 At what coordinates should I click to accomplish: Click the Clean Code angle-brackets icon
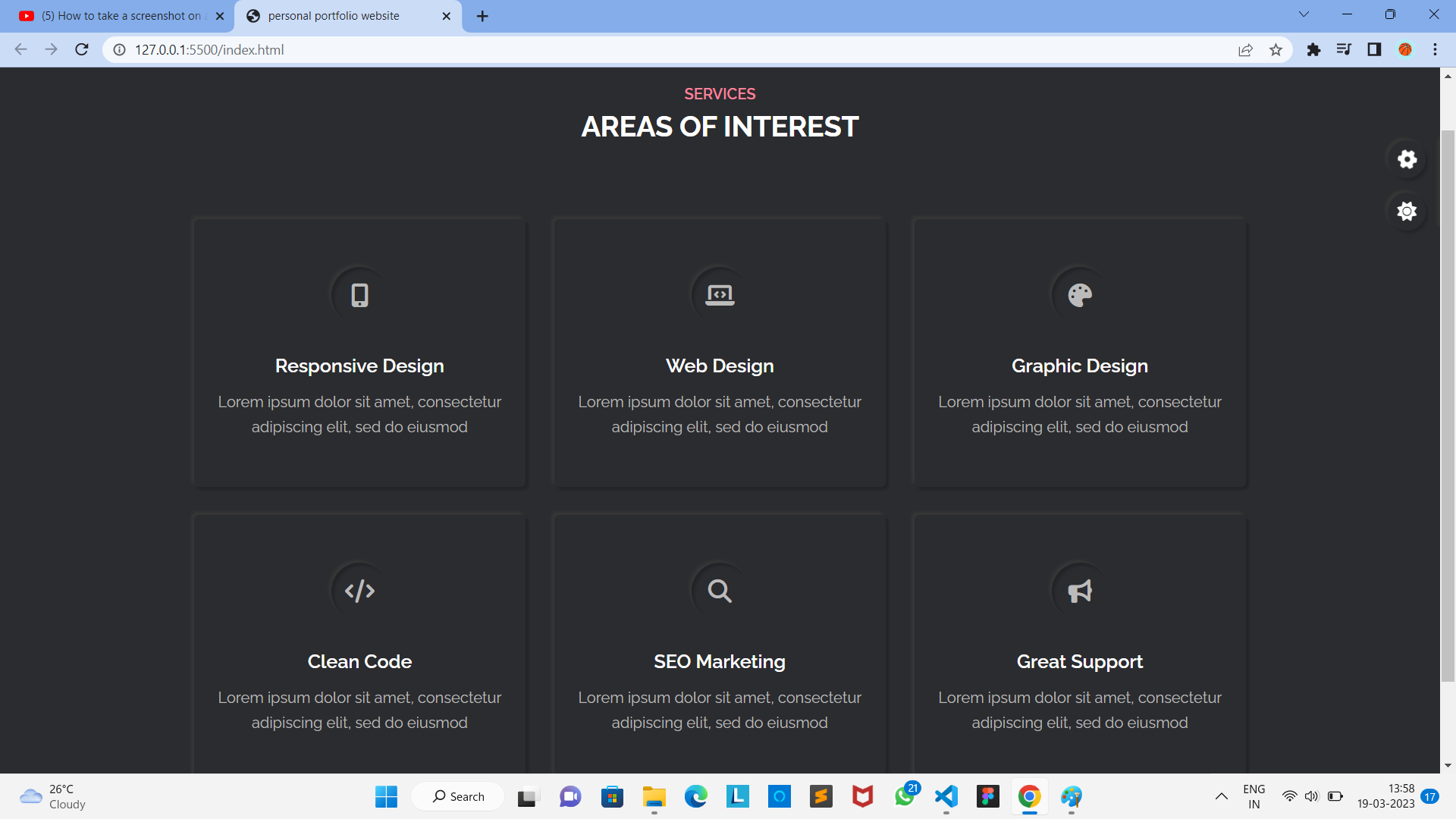point(358,590)
